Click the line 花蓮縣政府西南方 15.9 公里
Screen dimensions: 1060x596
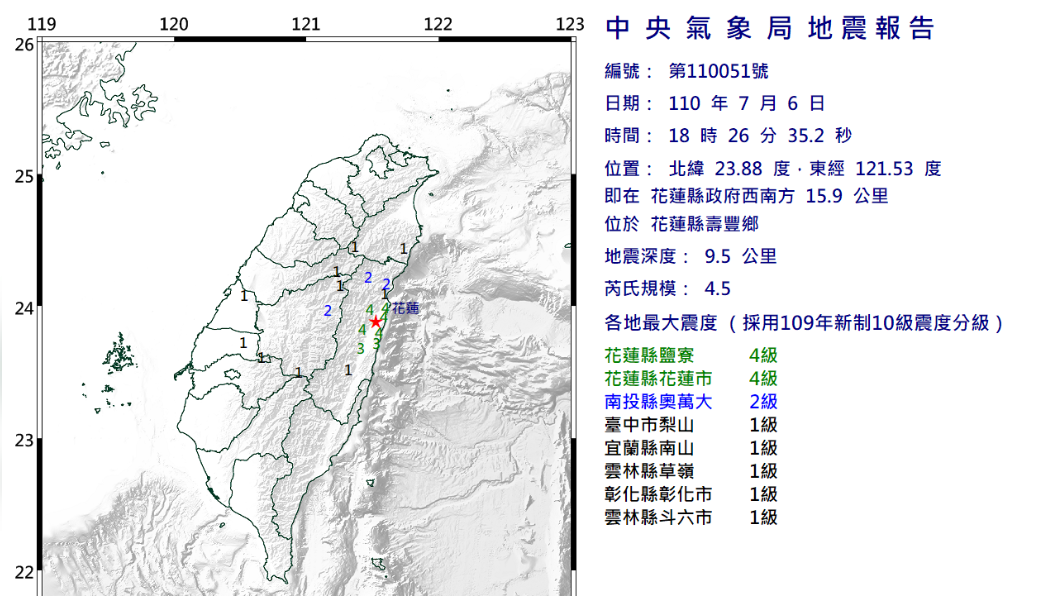point(769,196)
